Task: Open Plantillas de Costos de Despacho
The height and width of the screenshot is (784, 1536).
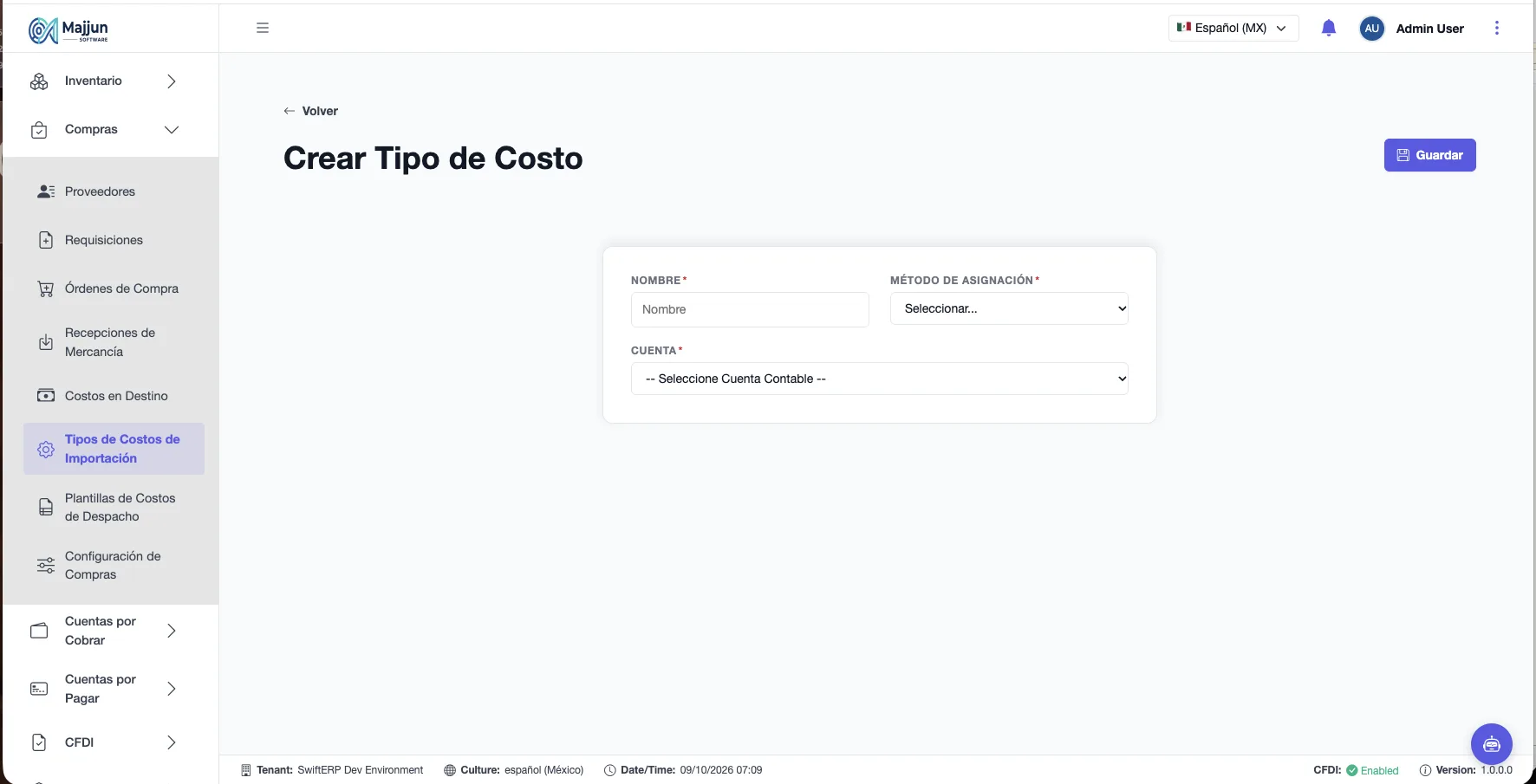Action: [x=114, y=508]
